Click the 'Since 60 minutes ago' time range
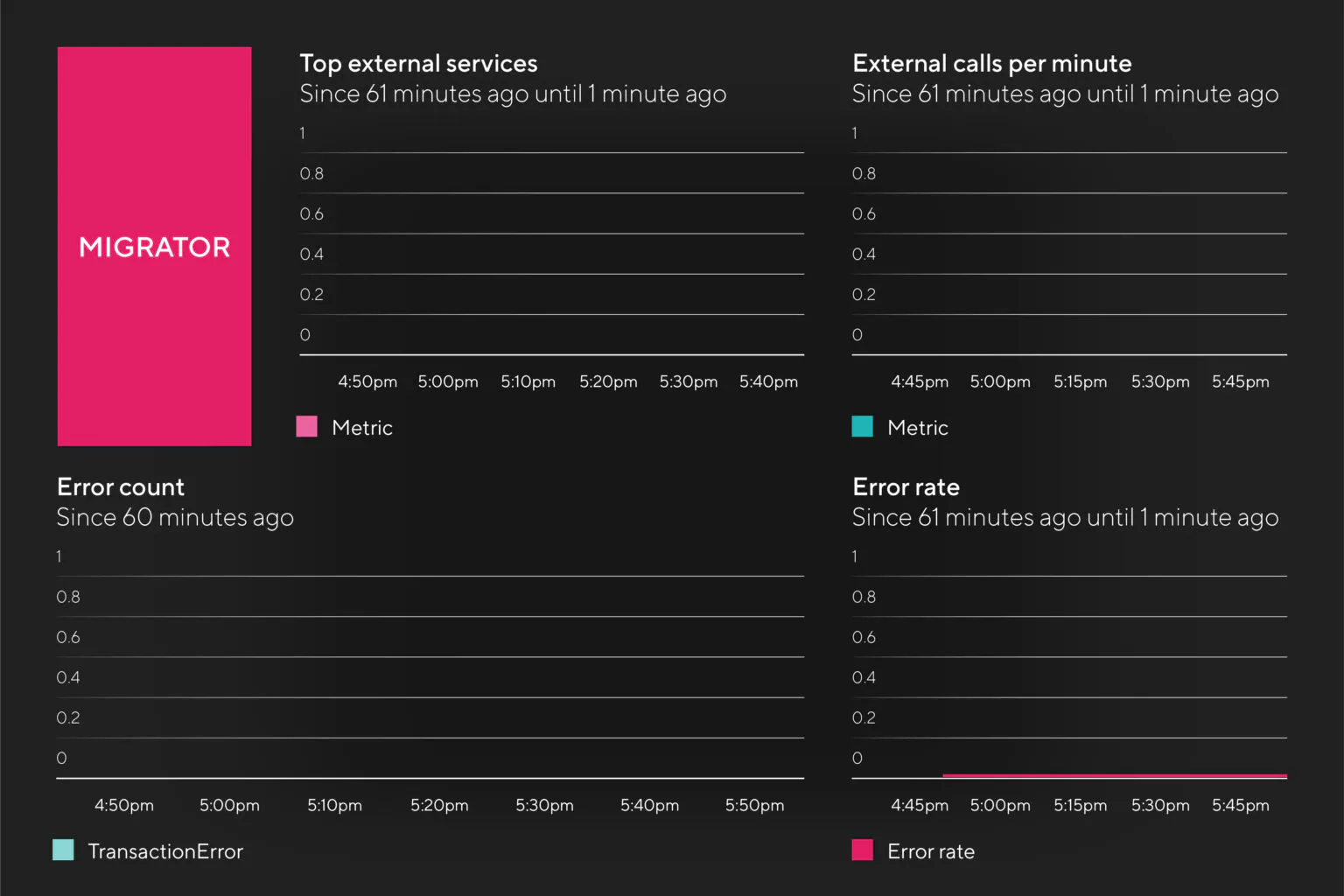Screen dimensions: 1344x896 coord(175,518)
